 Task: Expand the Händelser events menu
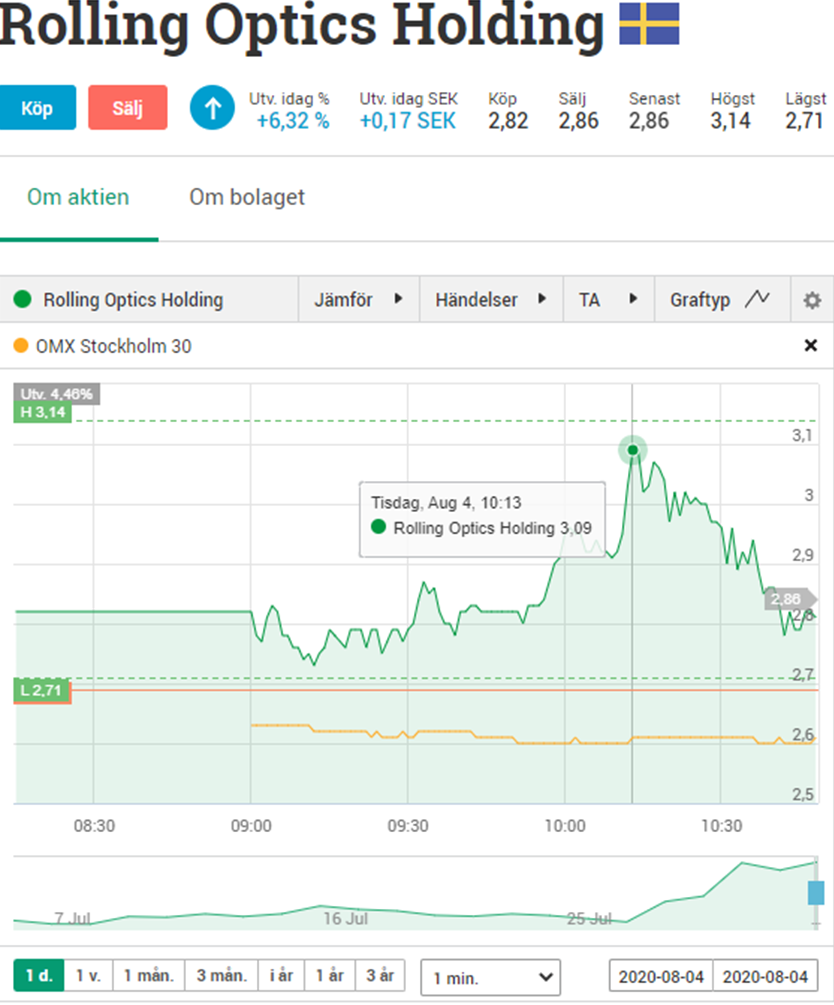491,299
